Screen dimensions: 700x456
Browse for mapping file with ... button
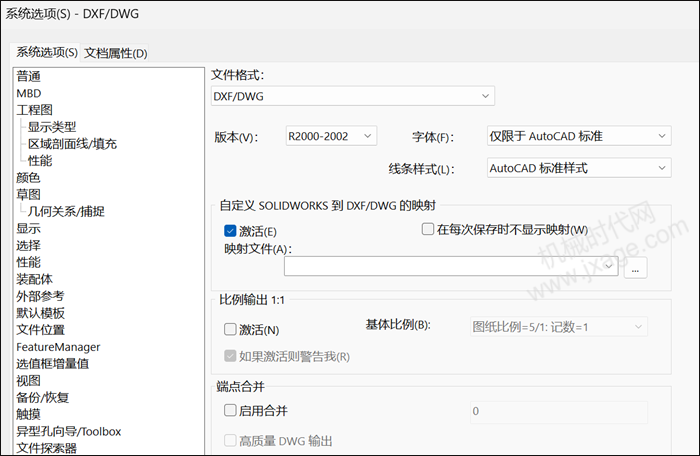[635, 268]
